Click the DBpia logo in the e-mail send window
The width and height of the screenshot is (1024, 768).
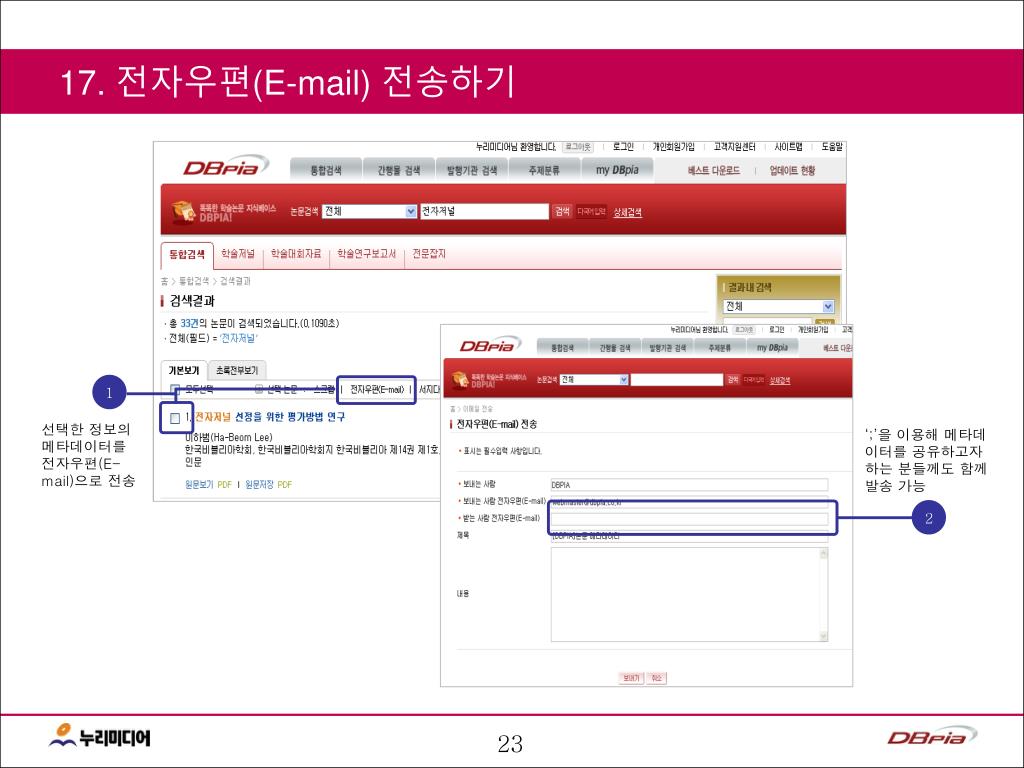(x=491, y=344)
